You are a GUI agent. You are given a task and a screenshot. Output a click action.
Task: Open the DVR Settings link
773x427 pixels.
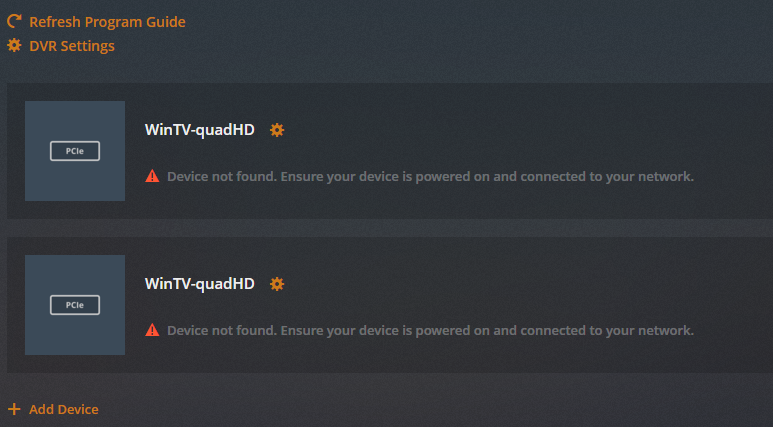[71, 46]
